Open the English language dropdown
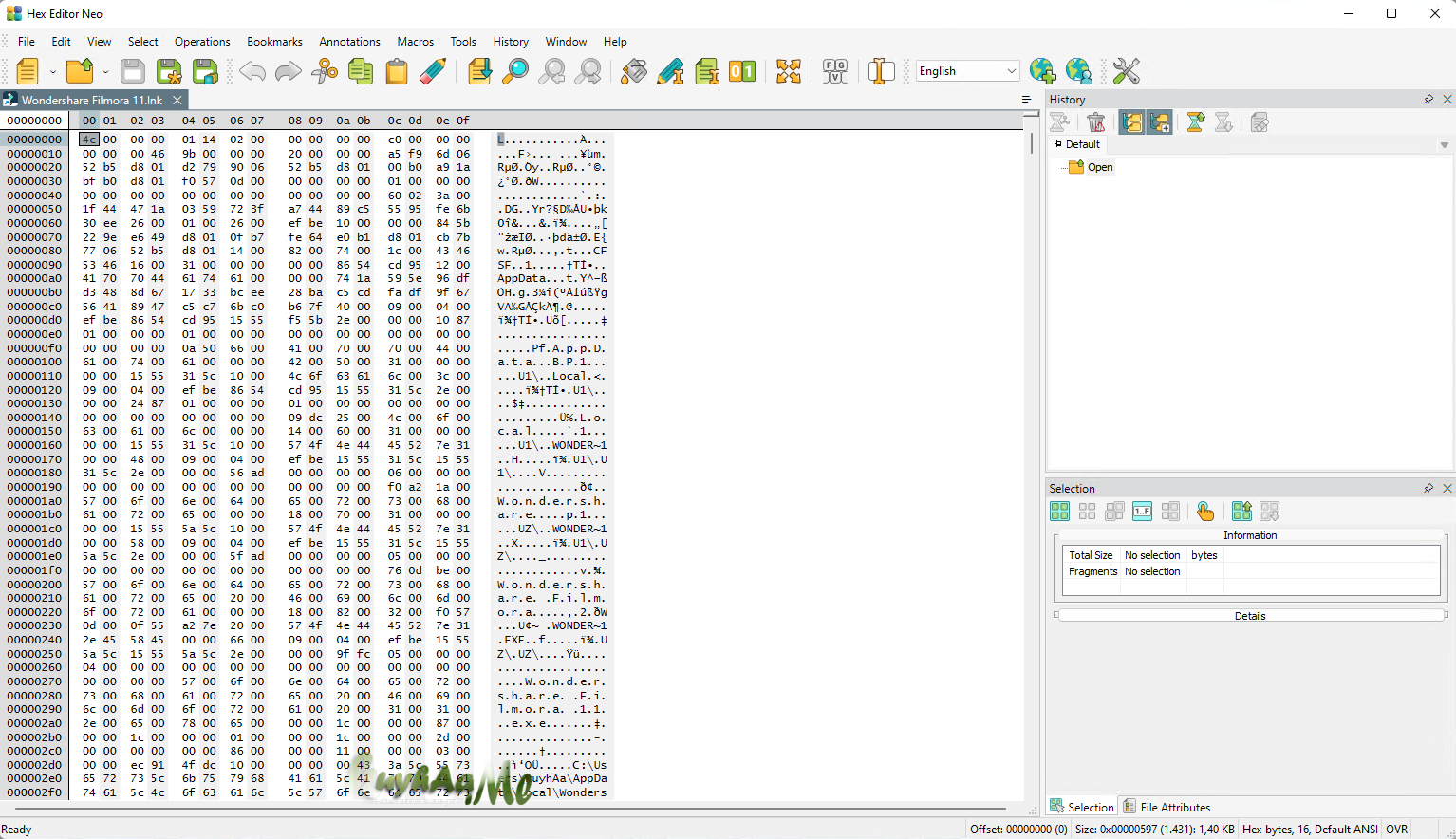The image size is (1456, 839). tap(967, 71)
